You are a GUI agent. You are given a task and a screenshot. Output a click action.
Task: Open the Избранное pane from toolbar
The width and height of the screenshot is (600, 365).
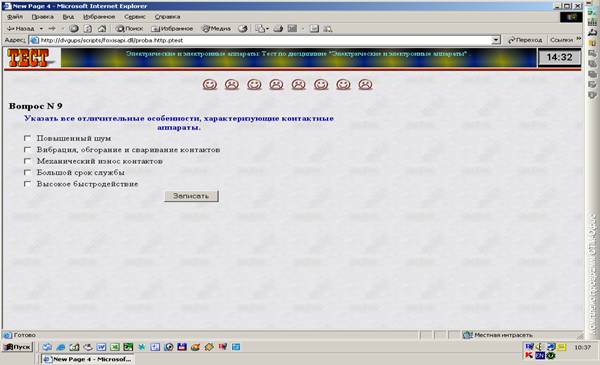172,29
